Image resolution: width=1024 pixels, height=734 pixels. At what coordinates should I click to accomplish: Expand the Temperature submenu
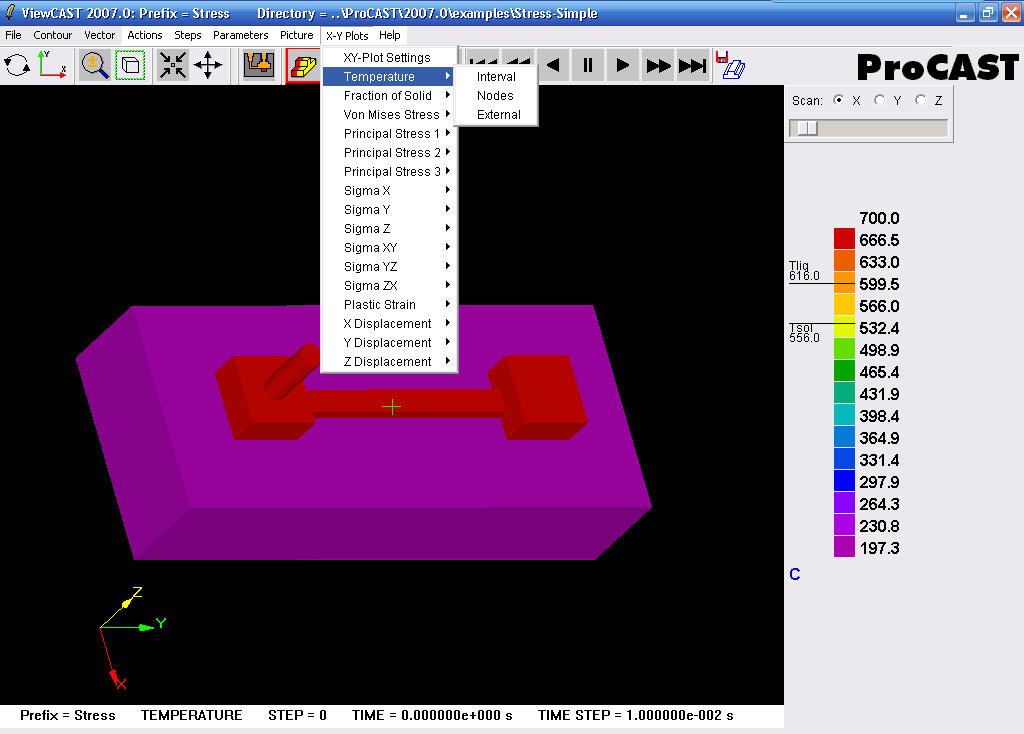click(389, 76)
